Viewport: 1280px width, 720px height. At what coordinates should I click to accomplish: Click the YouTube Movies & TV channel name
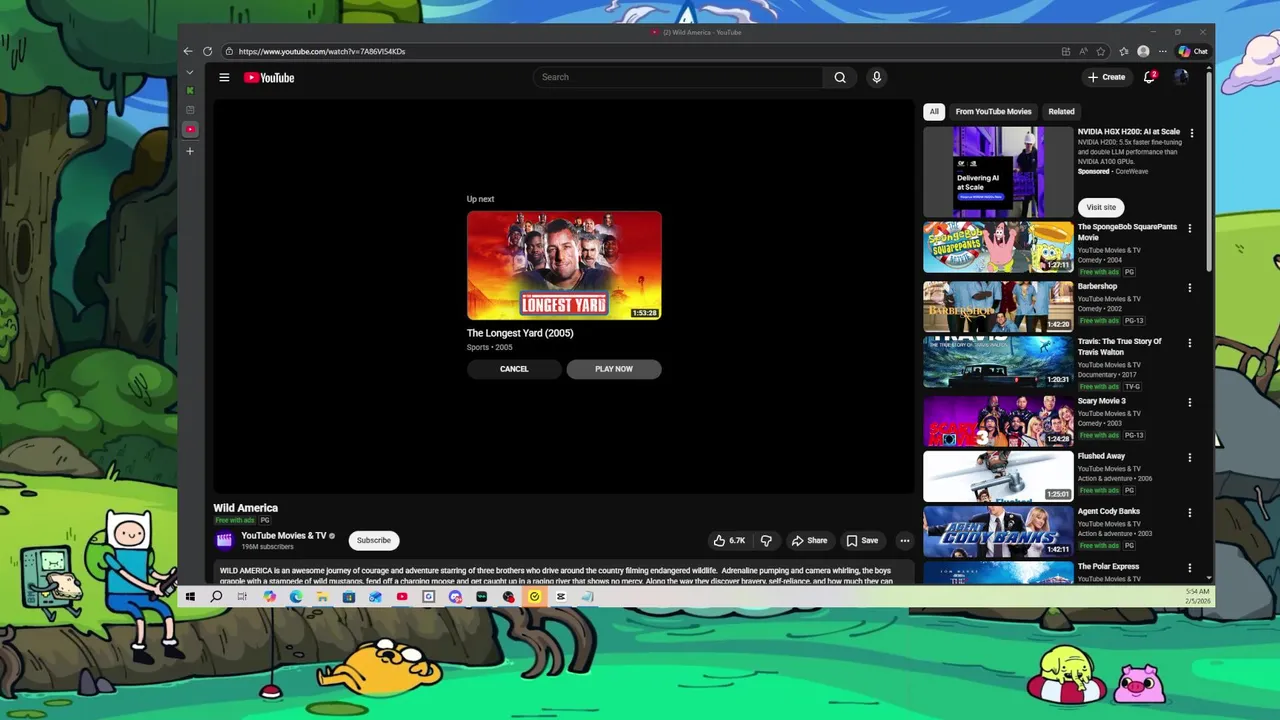[284, 535]
